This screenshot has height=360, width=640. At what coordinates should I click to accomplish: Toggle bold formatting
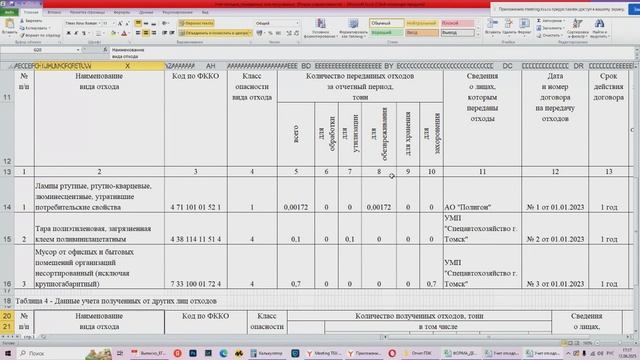click(69, 33)
